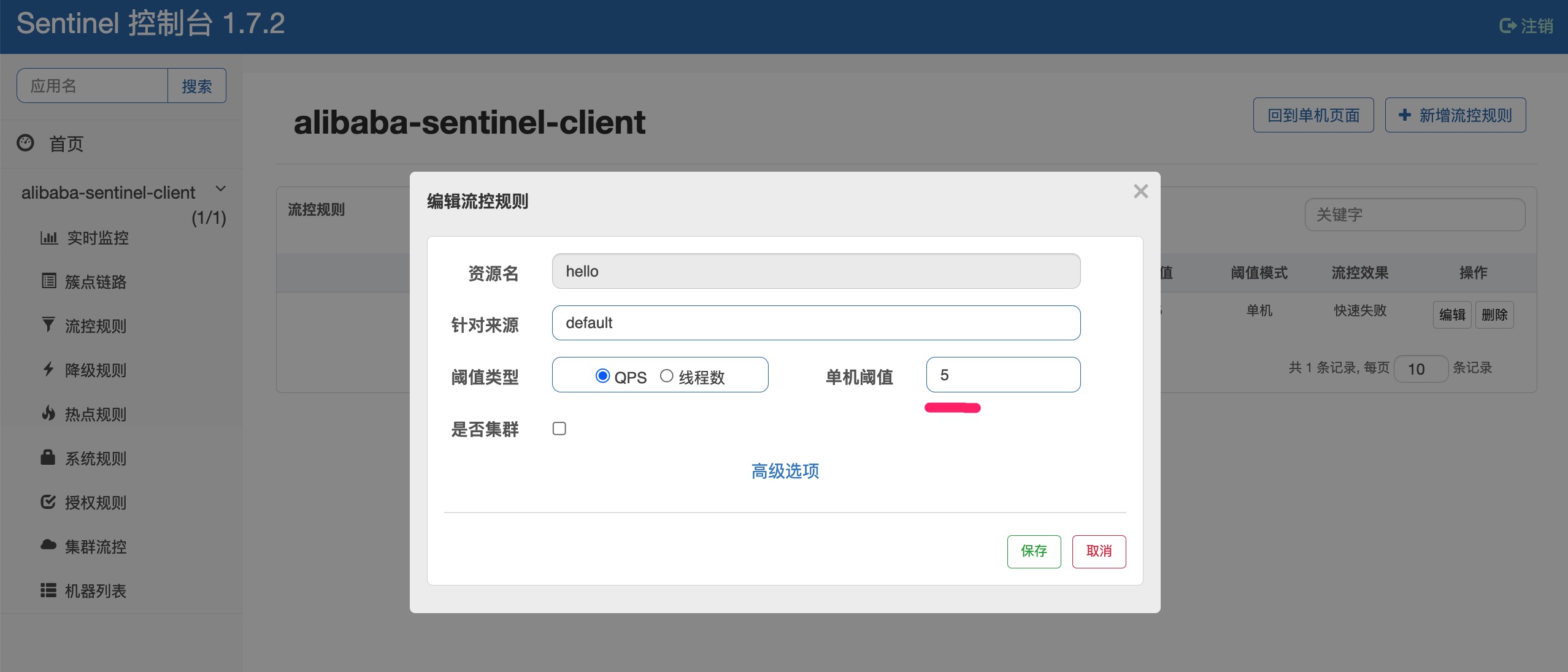The image size is (1568, 672).
Task: Click the 资源名 field showing hello
Action: 816,271
